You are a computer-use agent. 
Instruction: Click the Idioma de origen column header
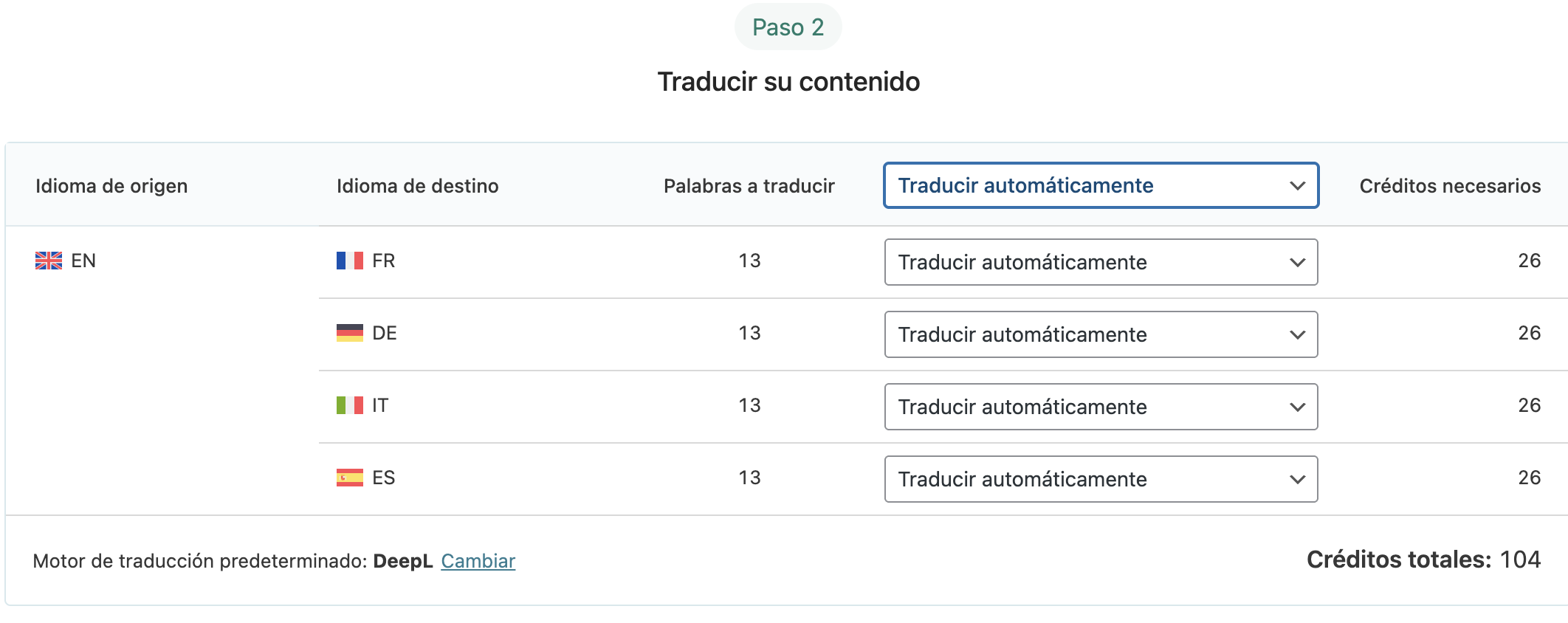pyautogui.click(x=111, y=186)
